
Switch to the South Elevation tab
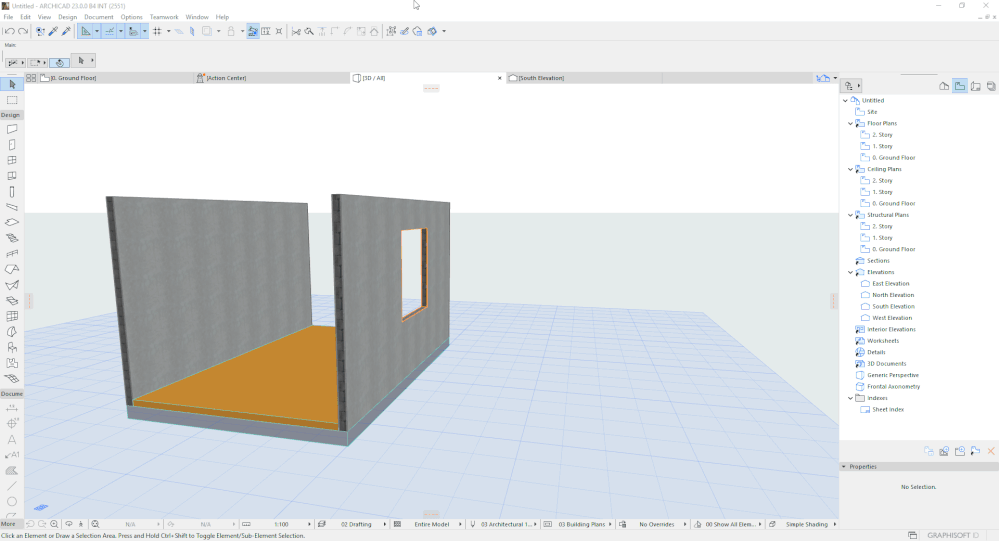click(541, 77)
